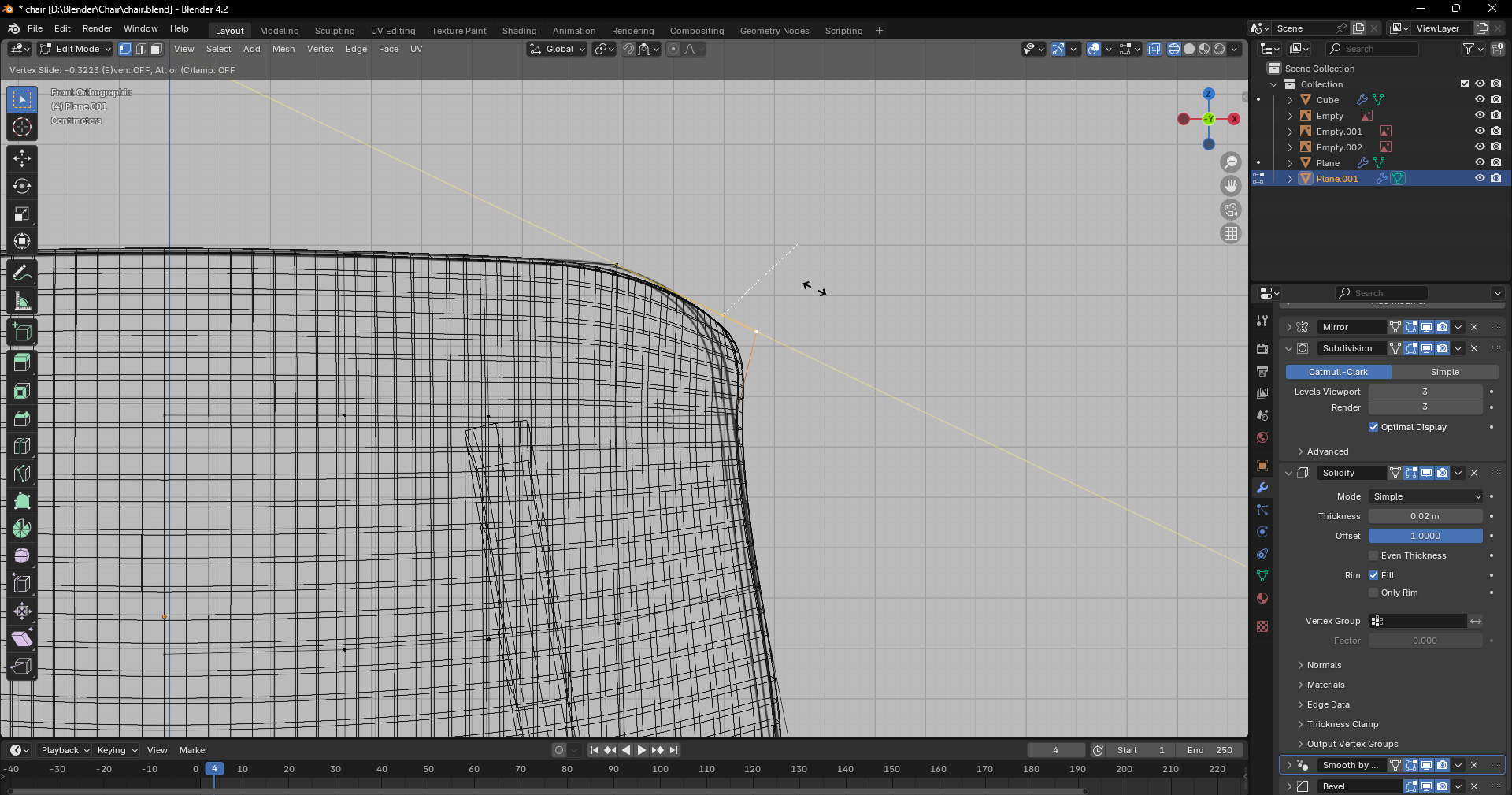Viewport: 1512px width, 795px height.
Task: Remove the Subdivision modifier
Action: click(x=1474, y=348)
